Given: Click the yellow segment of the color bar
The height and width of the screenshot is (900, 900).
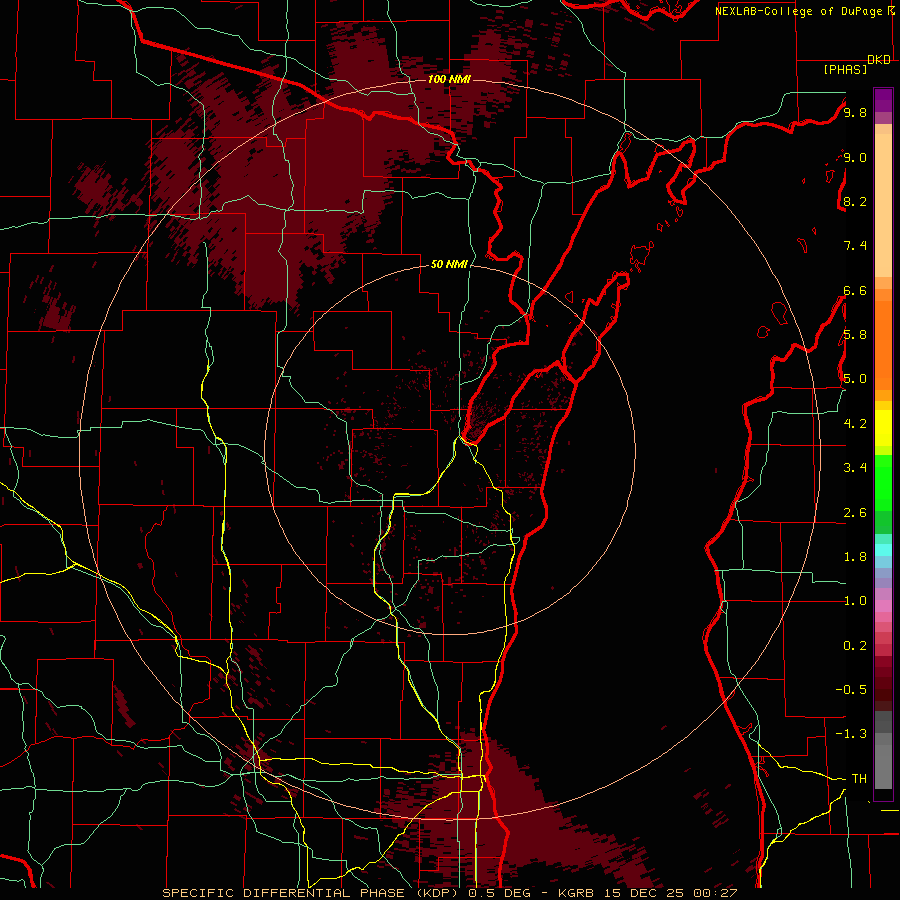Looking at the screenshot, I should pyautogui.click(x=883, y=428).
